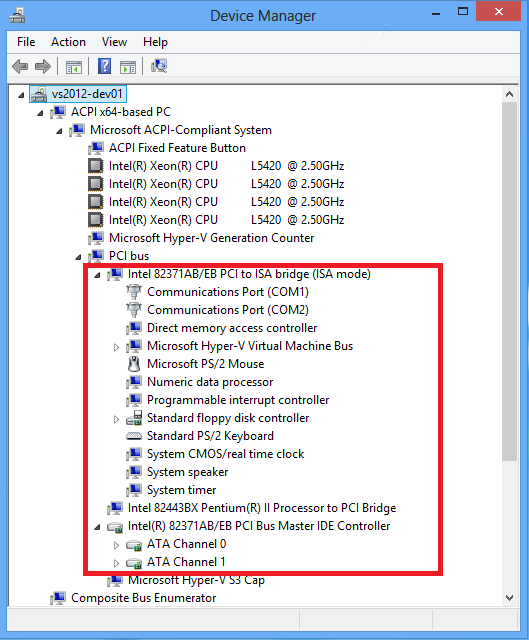
Task: Open the File menu
Action: (26, 42)
